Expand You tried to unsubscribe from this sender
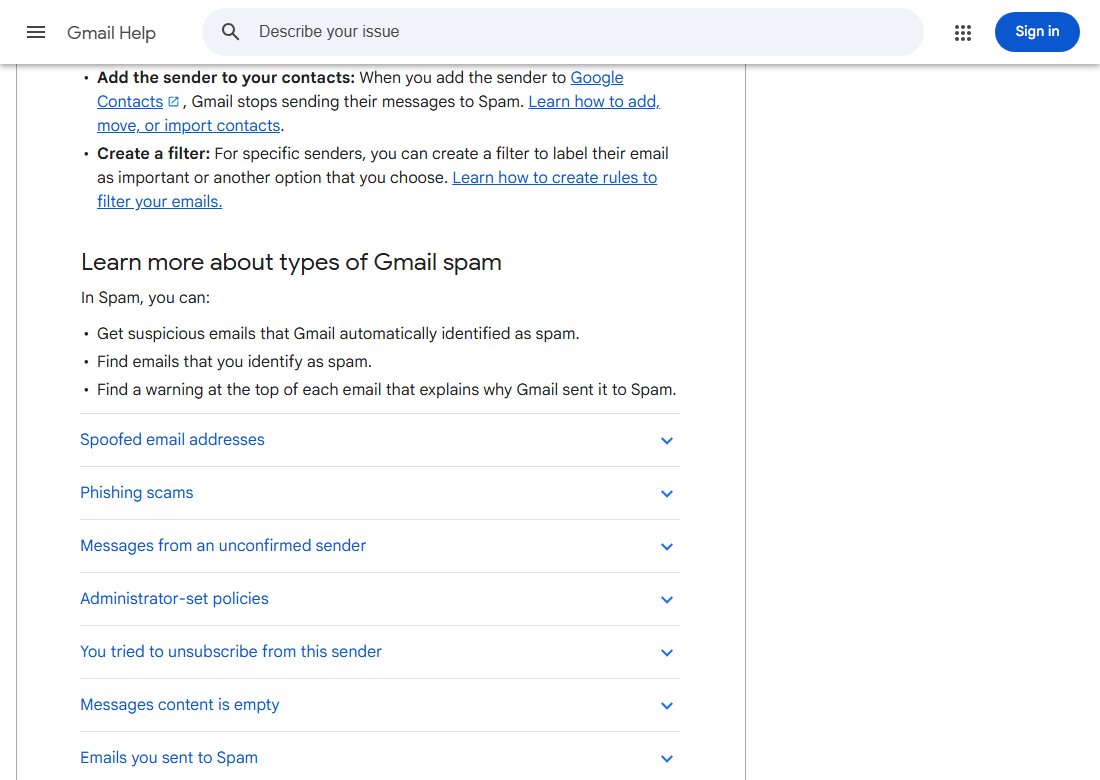The width and height of the screenshot is (1100, 780). [x=380, y=652]
